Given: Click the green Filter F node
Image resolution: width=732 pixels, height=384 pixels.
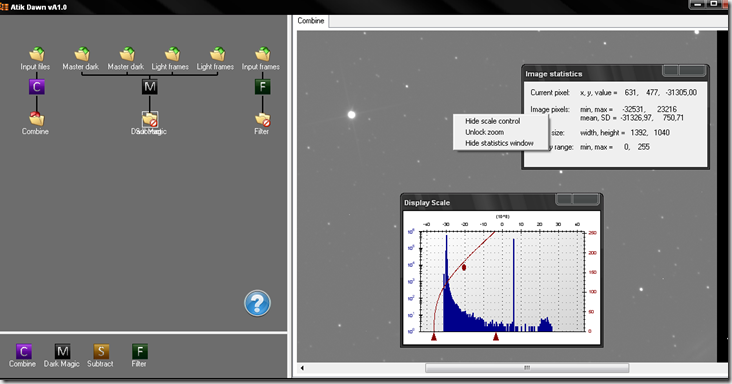Looking at the screenshot, I should coord(262,87).
